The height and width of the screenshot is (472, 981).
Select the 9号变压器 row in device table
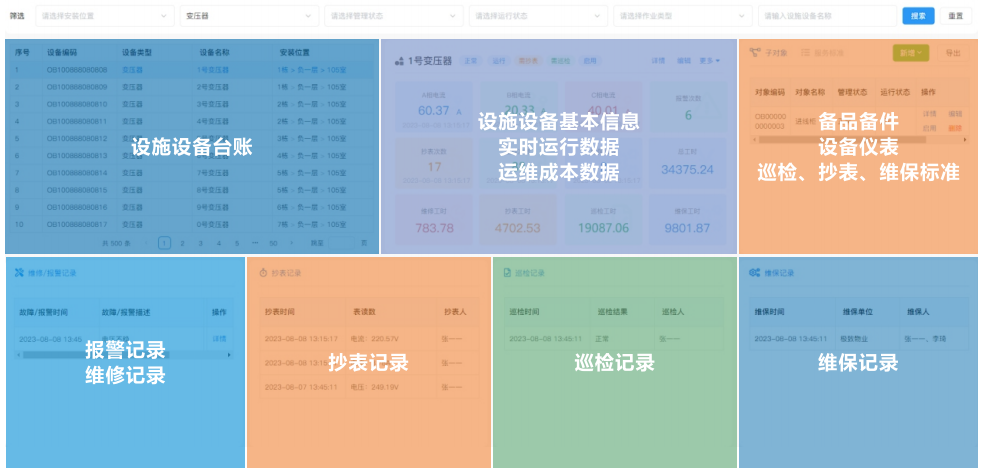(x=192, y=207)
